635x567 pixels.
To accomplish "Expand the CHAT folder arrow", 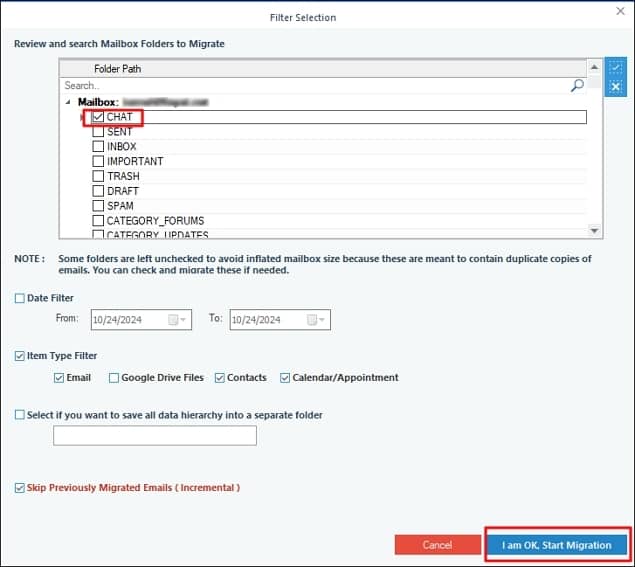I will click(x=81, y=117).
